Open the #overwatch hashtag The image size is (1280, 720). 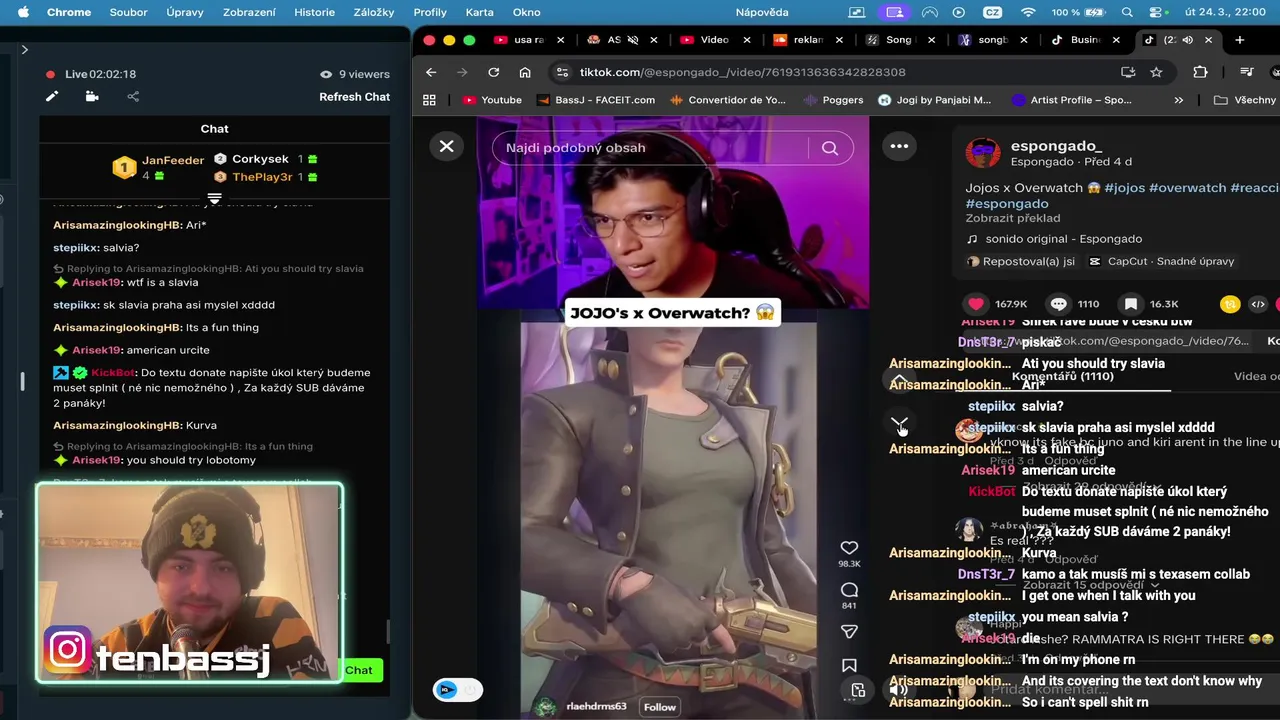(1187, 188)
